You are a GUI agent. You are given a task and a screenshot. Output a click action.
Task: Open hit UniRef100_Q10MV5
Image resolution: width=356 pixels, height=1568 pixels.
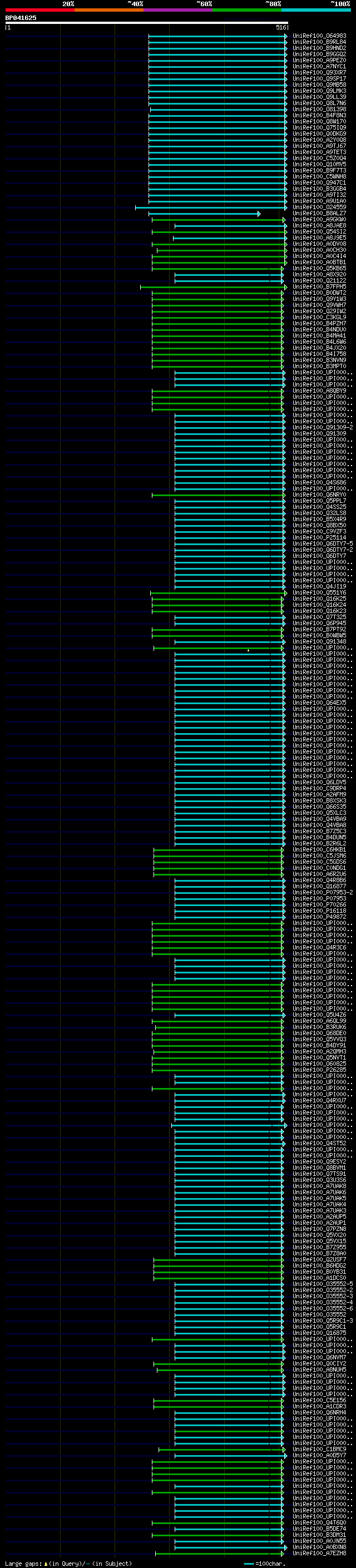[319, 164]
